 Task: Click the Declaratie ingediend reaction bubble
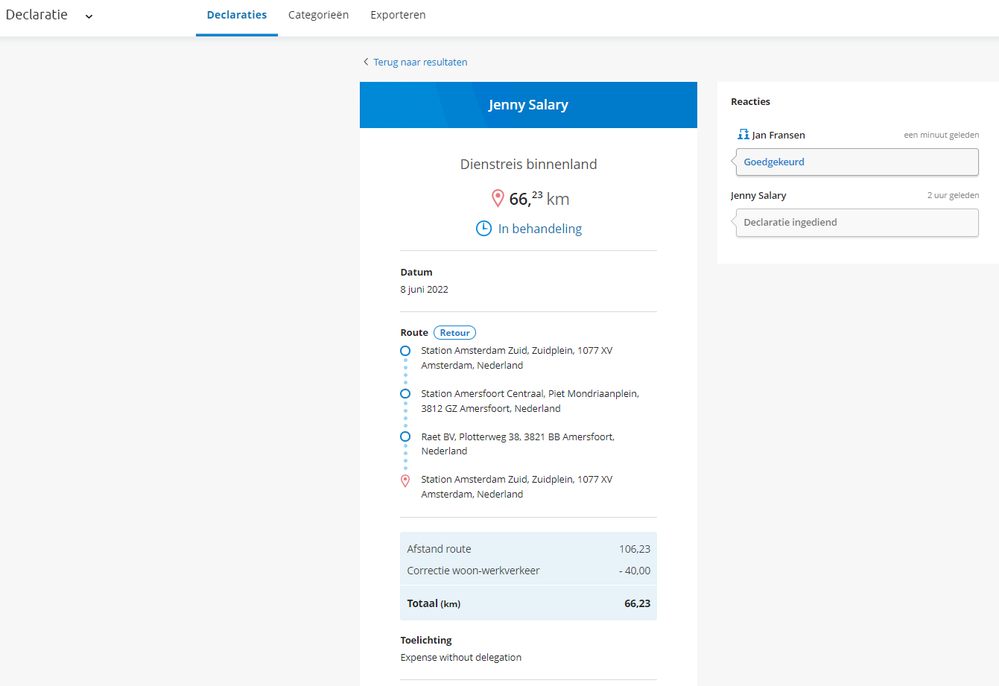(856, 222)
